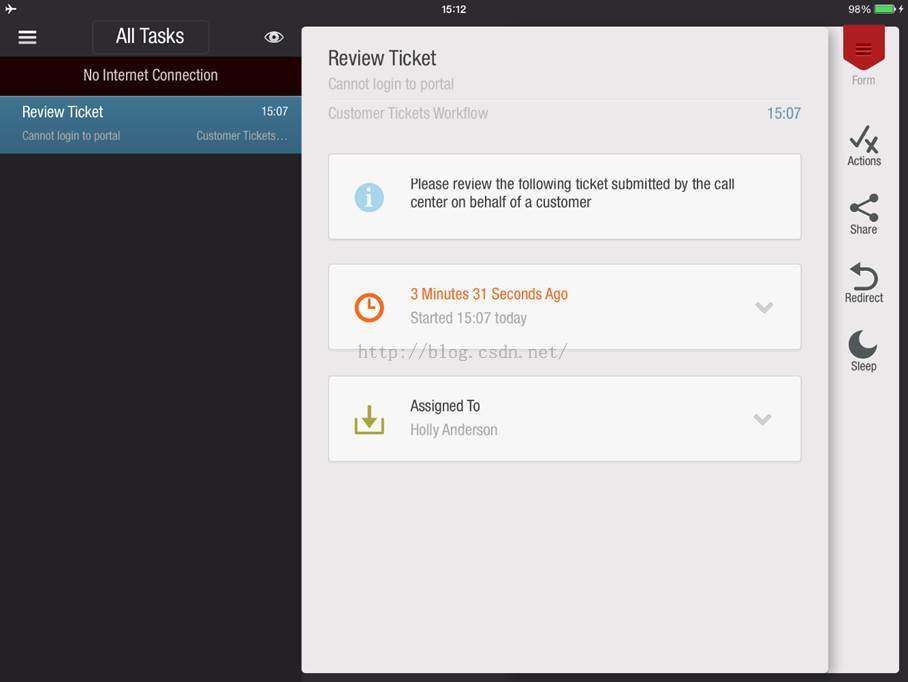Viewport: 908px width, 682px height.
Task: Tap the 15:12 clock in status bar
Action: pos(453,9)
